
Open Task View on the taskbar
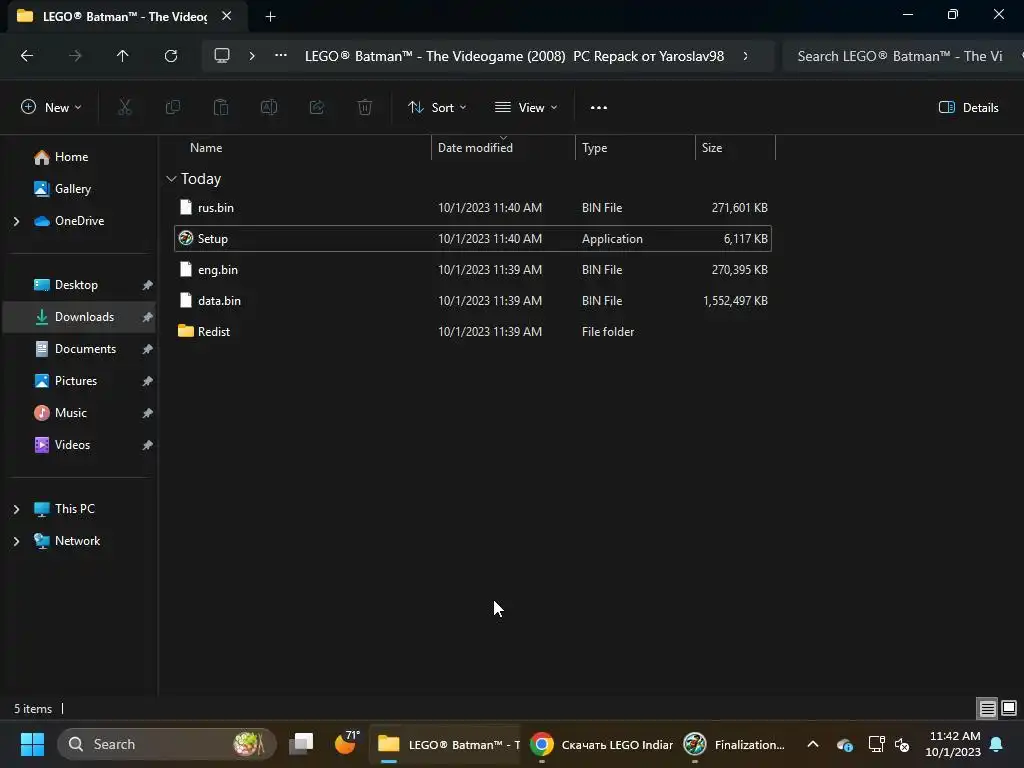301,744
